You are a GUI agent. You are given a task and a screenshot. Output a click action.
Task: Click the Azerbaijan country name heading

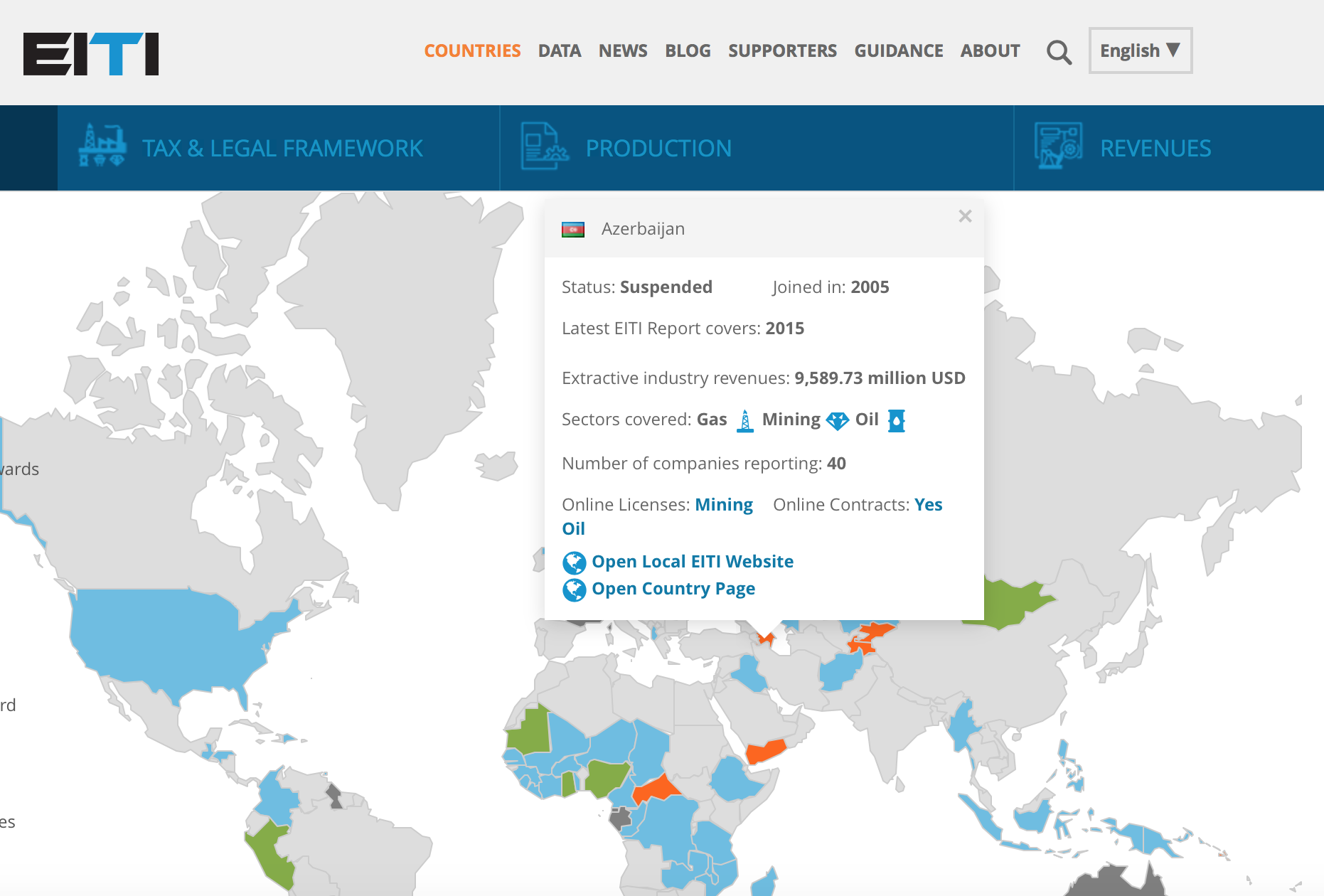point(643,229)
